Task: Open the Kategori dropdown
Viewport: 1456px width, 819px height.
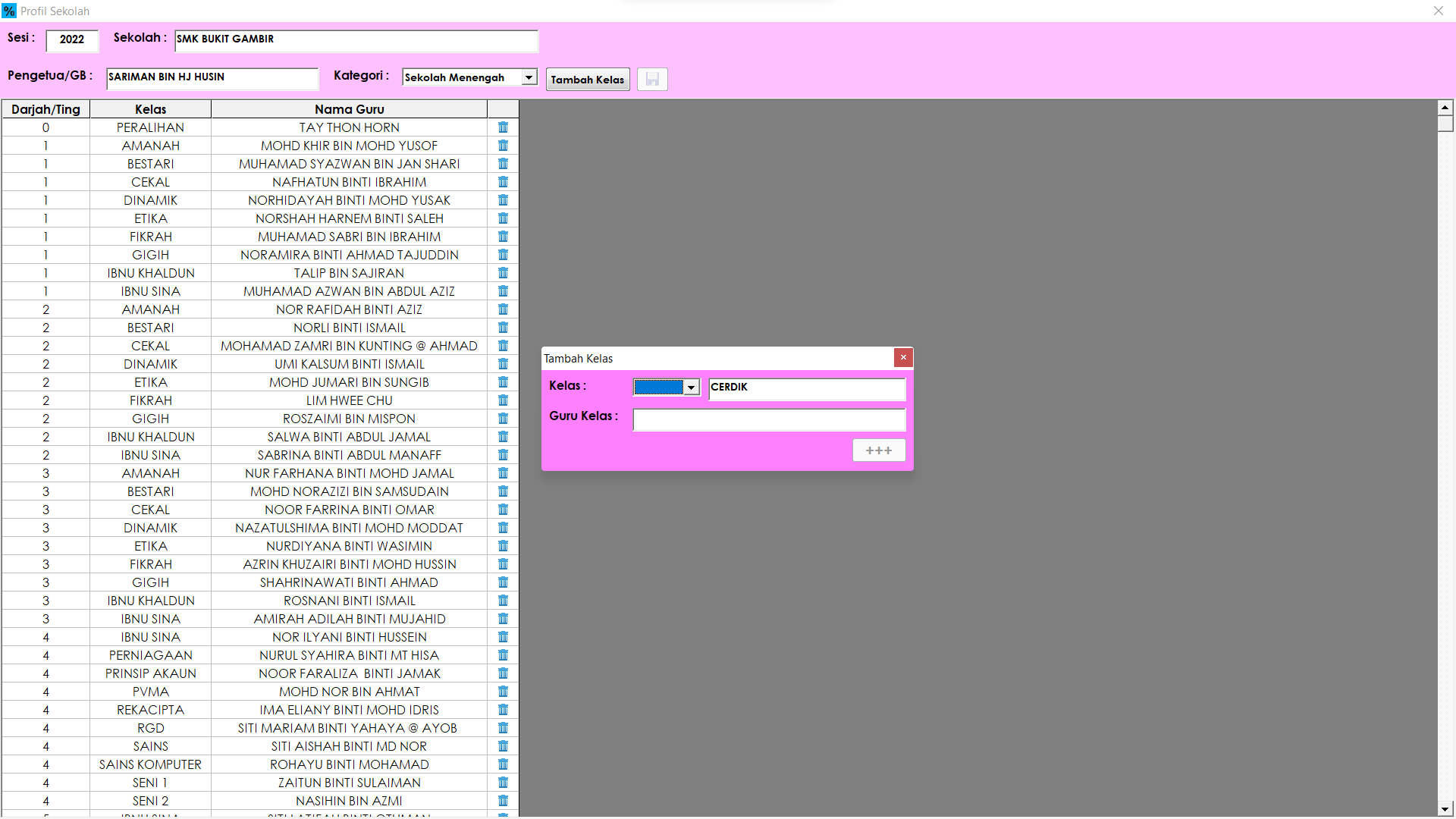Action: point(529,77)
